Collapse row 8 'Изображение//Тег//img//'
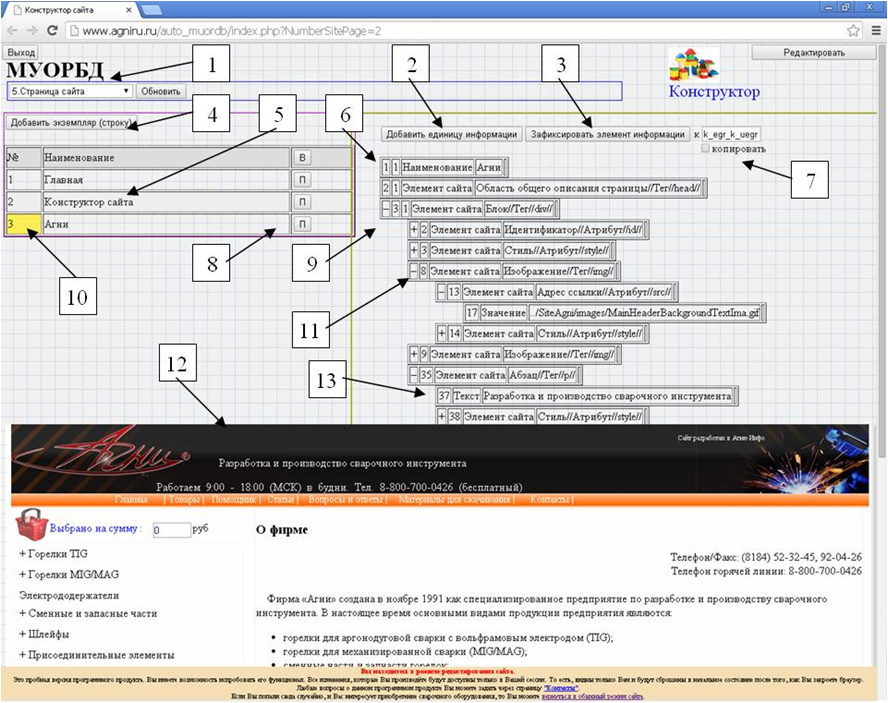This screenshot has width=888, height=703. (x=413, y=271)
